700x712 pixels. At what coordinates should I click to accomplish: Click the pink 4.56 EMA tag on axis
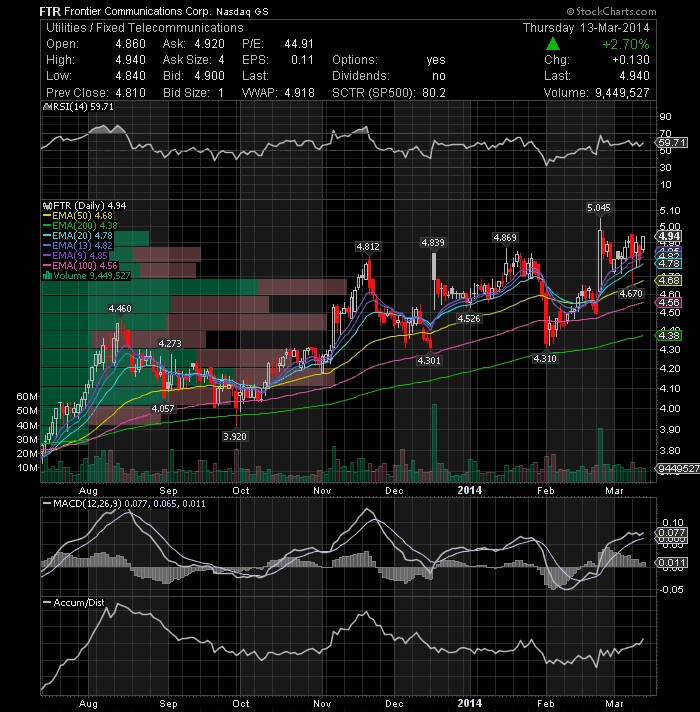[668, 302]
